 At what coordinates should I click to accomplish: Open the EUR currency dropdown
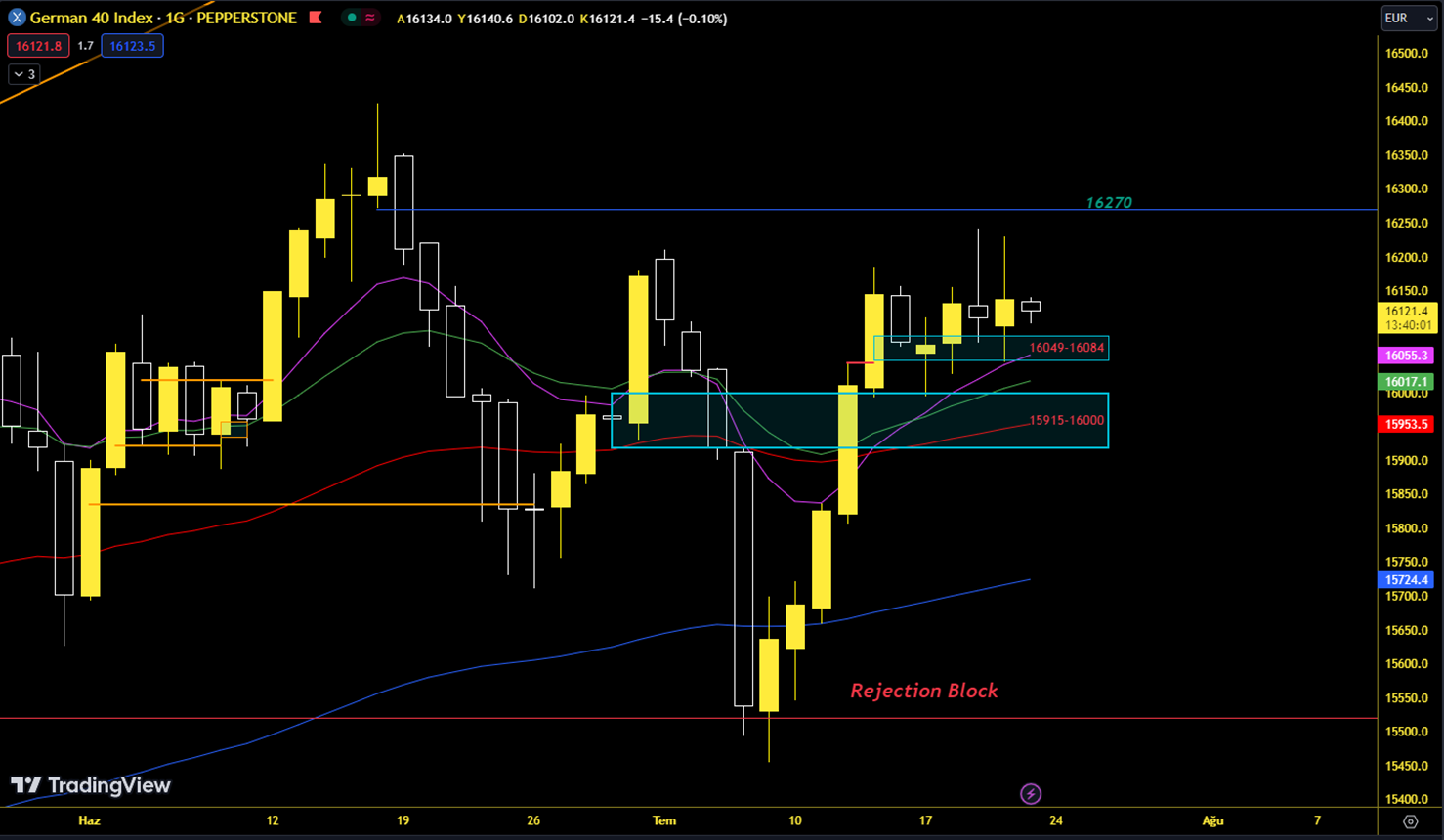point(1409,18)
